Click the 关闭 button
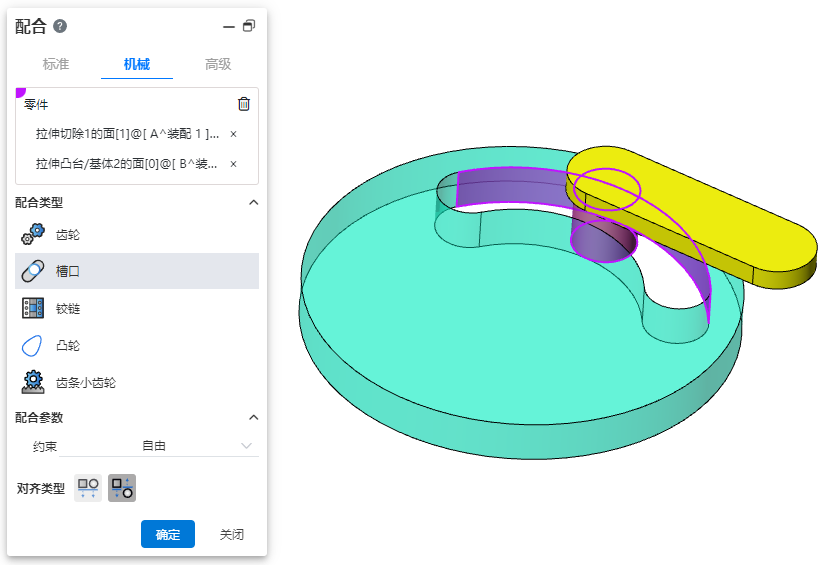The height and width of the screenshot is (565, 824). 231,535
